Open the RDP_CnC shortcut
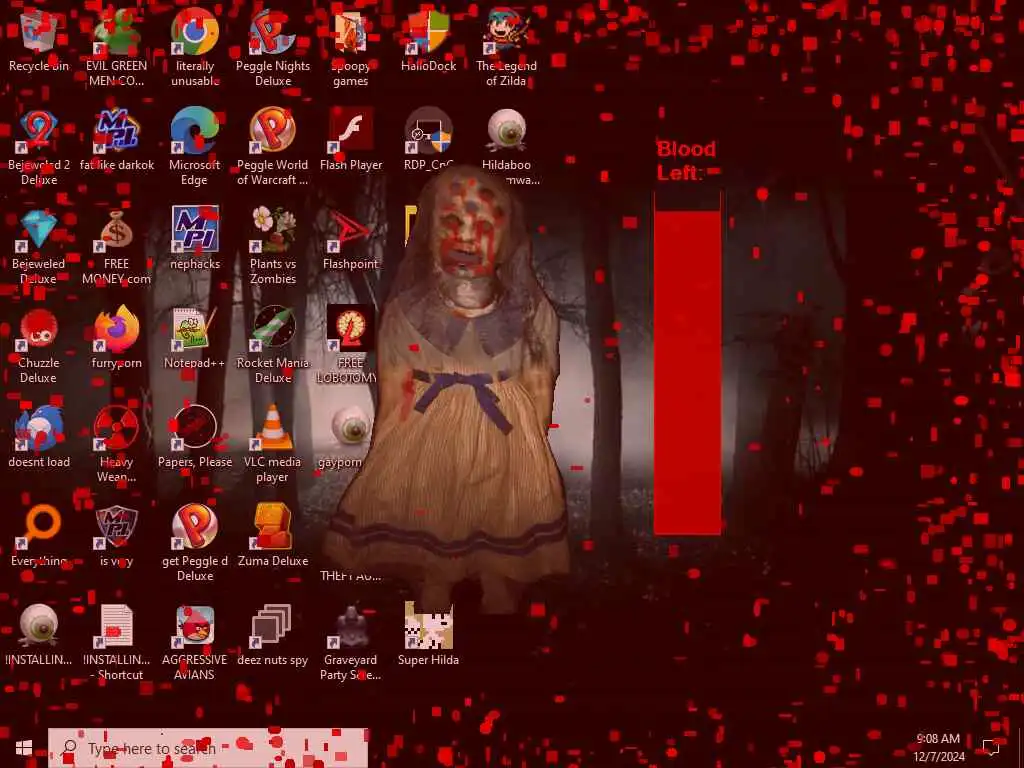This screenshot has width=1024, height=768. click(x=428, y=131)
